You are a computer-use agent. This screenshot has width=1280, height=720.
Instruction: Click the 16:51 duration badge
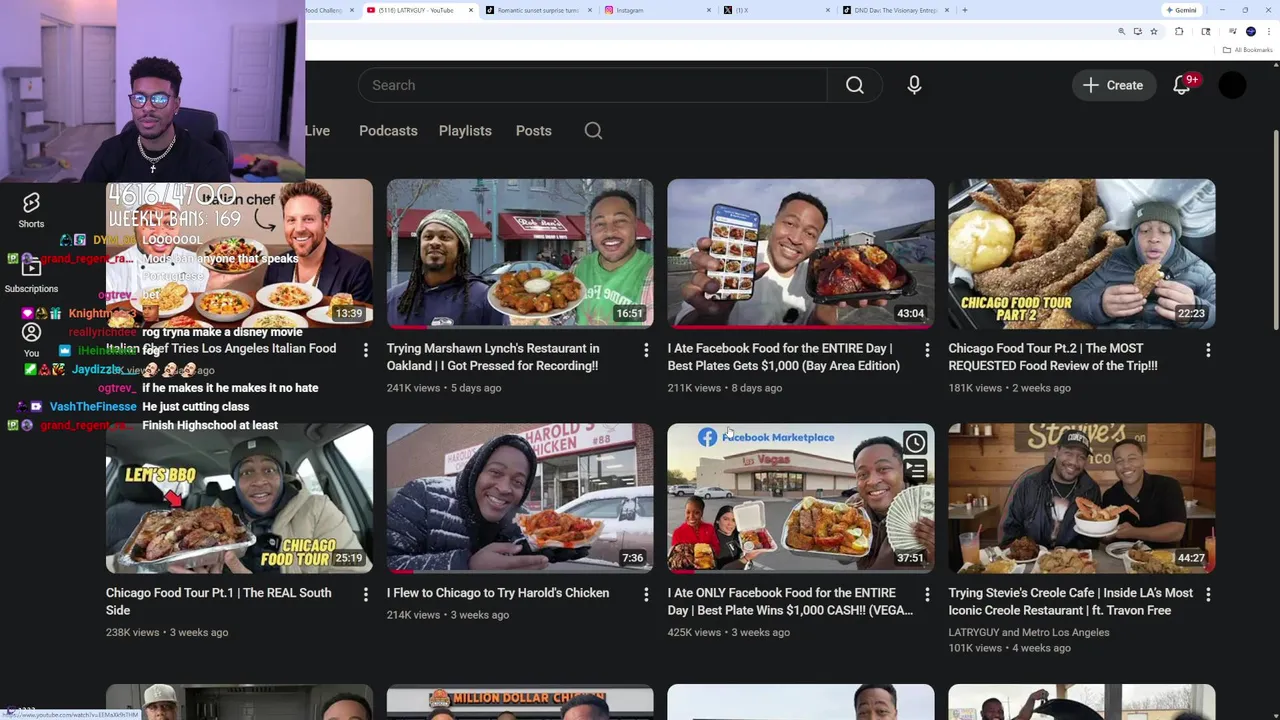629,313
